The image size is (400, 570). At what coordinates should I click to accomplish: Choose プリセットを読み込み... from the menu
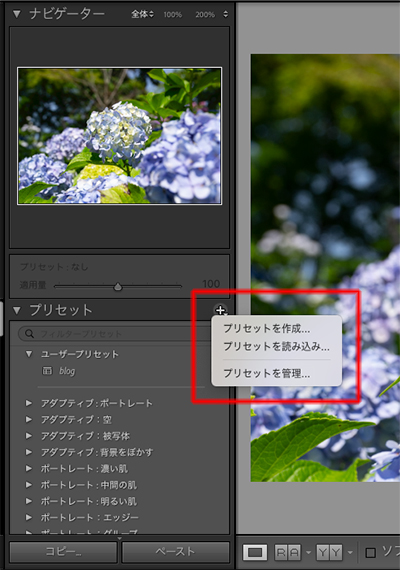coord(276,346)
